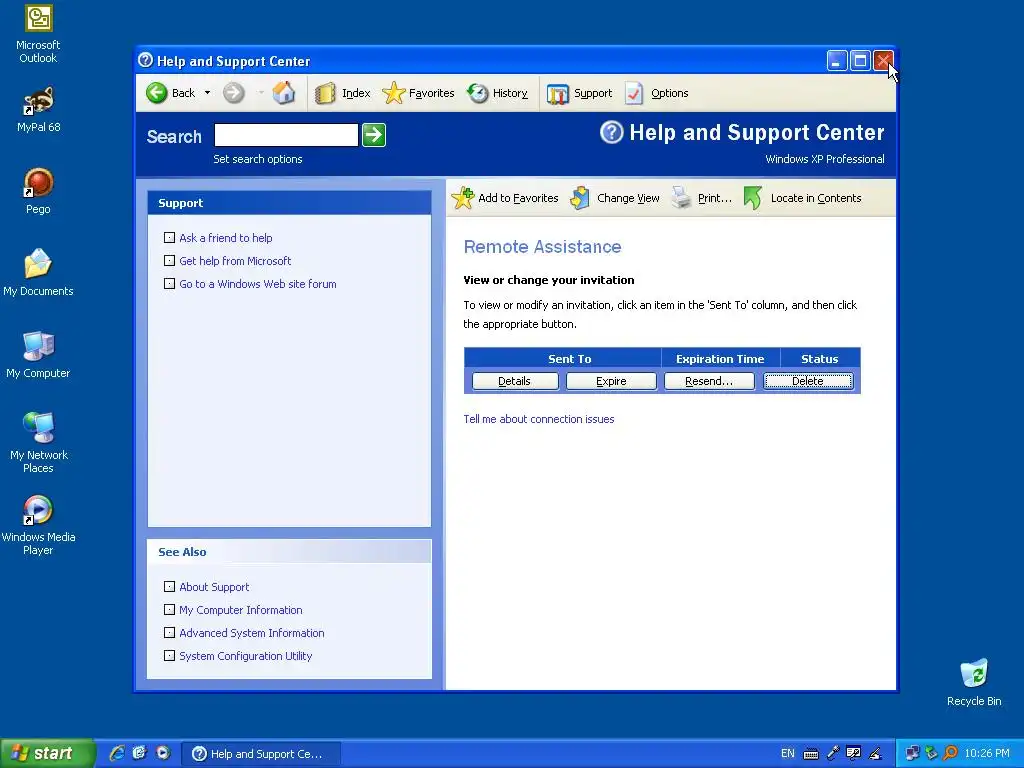Open the Options checklist icon
Viewport: 1024px width, 768px height.
click(x=634, y=93)
